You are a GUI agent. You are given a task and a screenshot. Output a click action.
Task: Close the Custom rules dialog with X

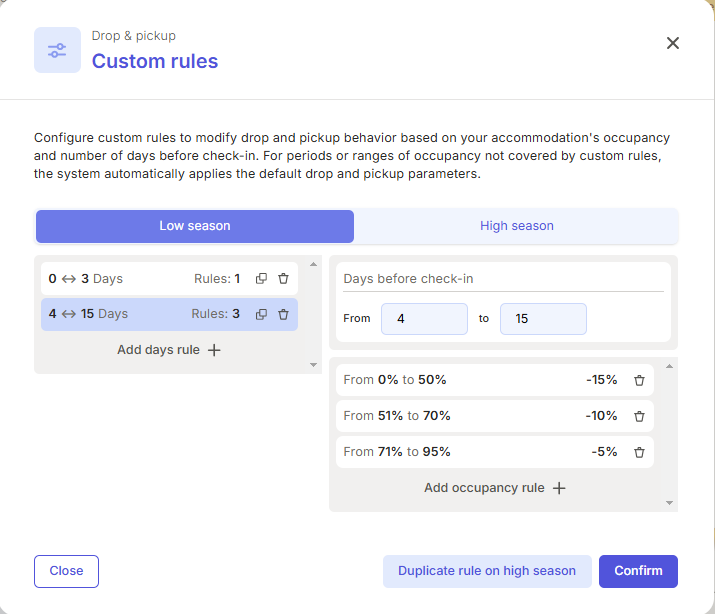pos(673,43)
